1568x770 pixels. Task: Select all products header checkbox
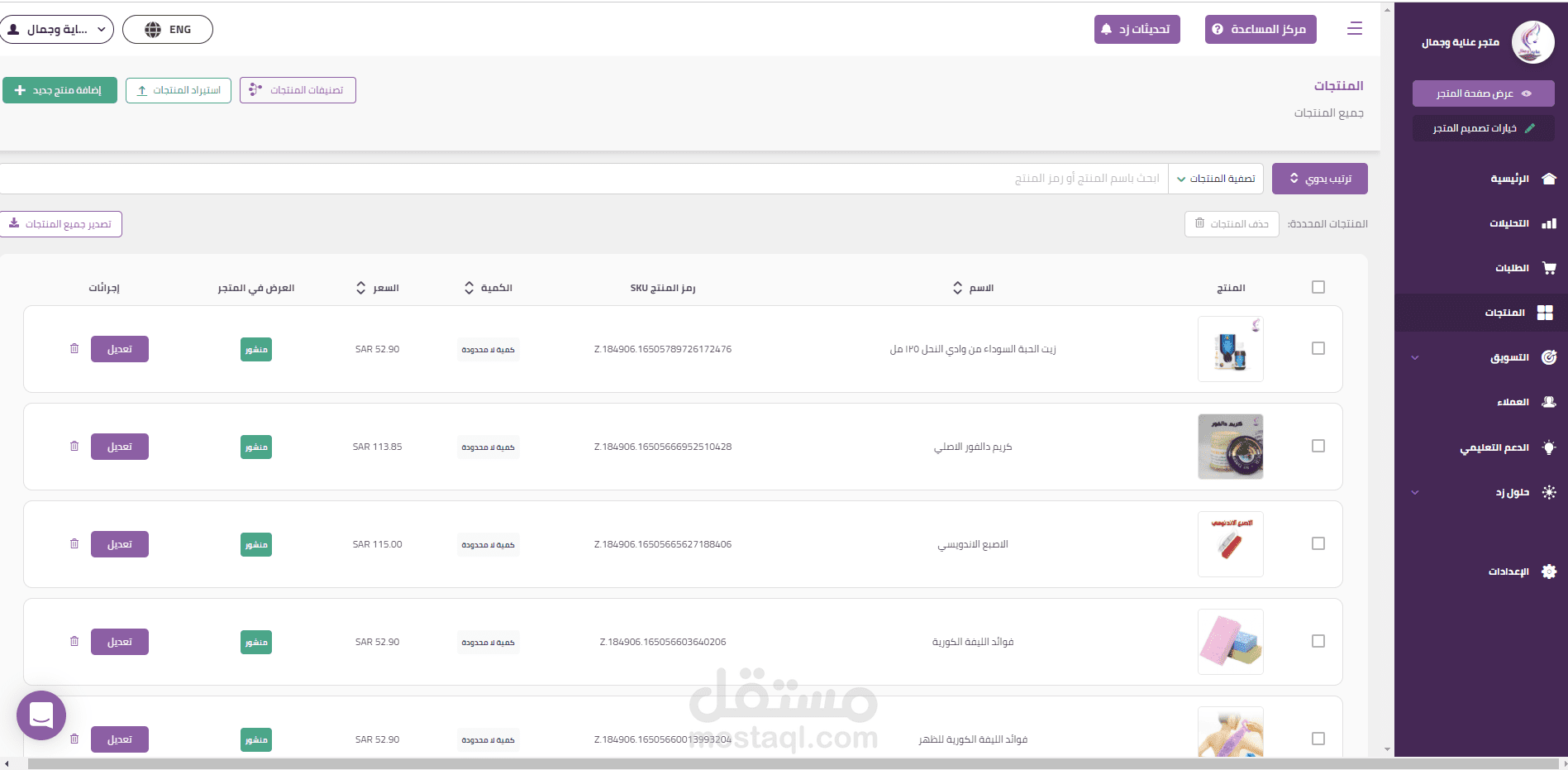coord(1318,287)
